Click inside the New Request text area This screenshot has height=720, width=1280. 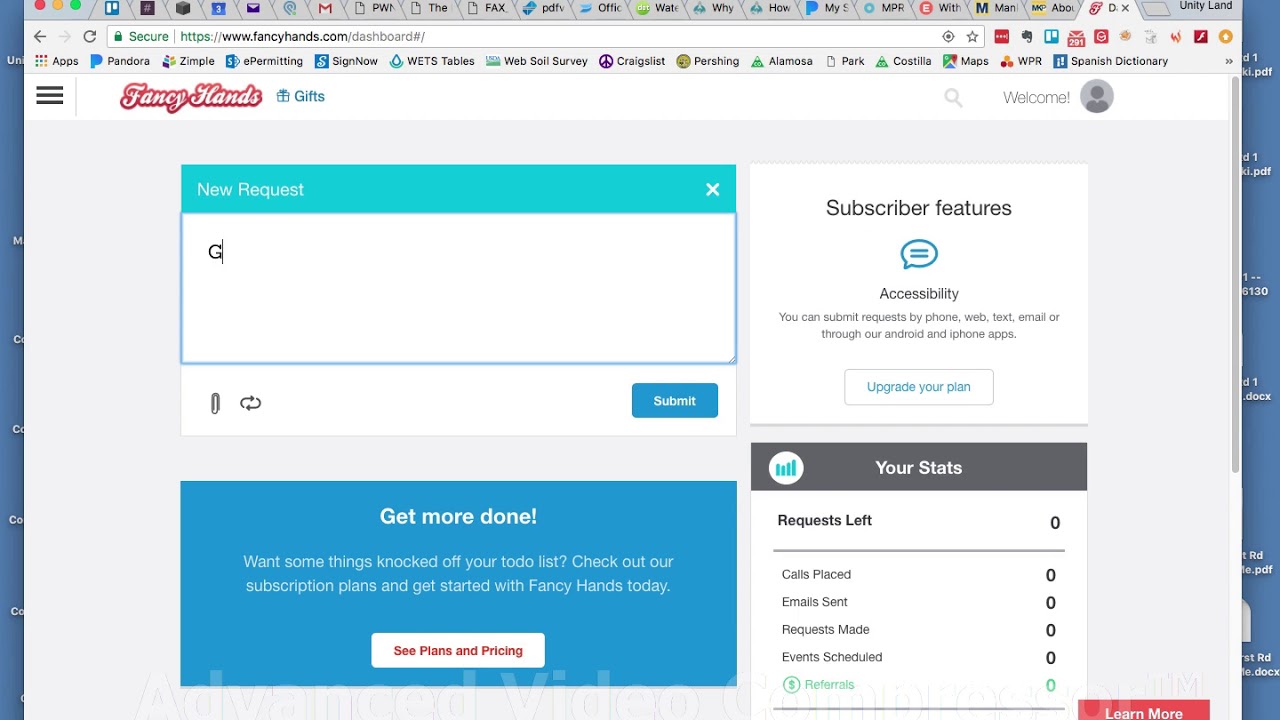click(x=458, y=289)
